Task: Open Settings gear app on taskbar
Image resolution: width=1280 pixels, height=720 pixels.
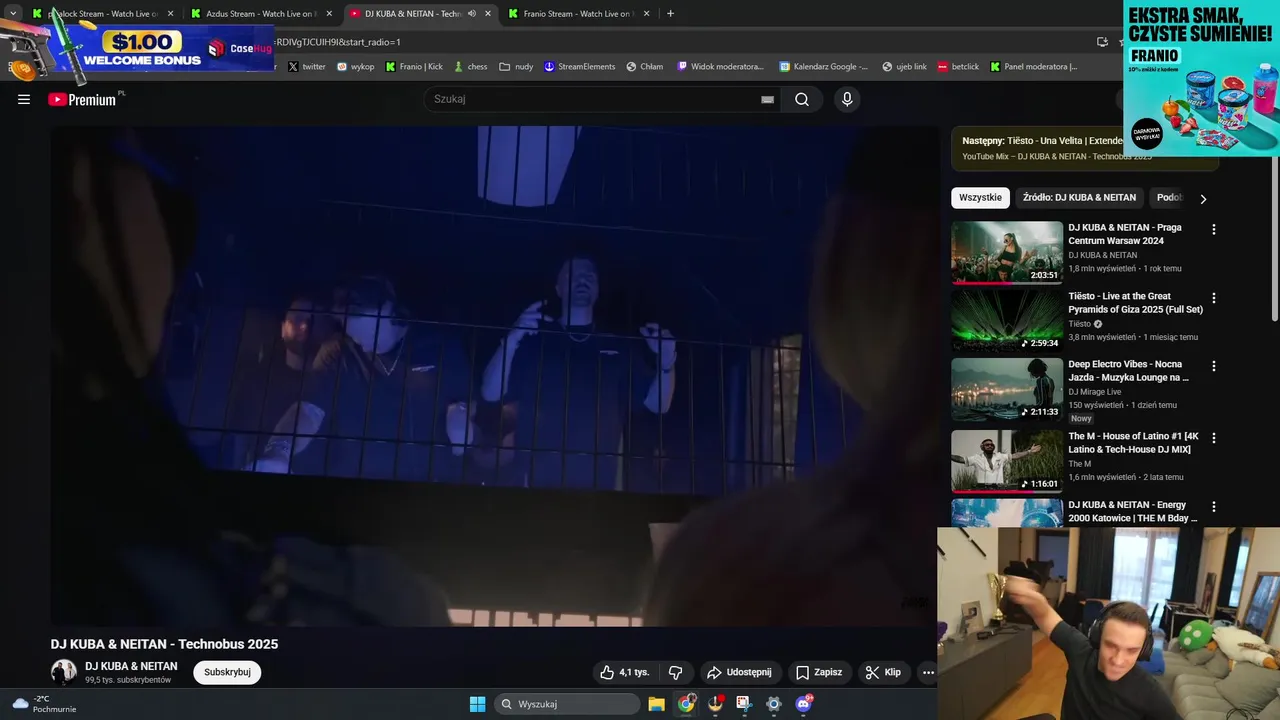Action: pyautogui.click(x=773, y=704)
